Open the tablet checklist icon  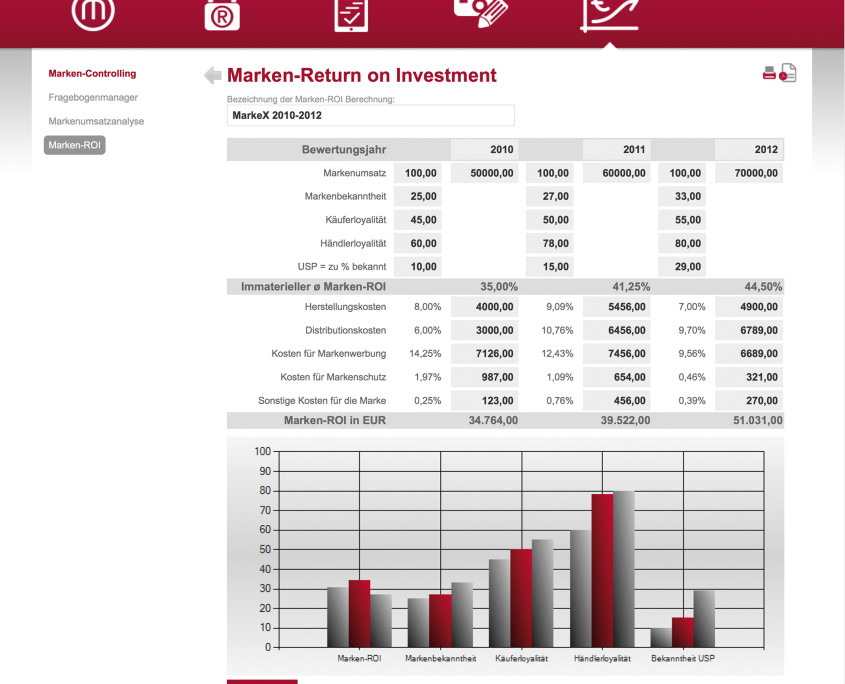click(351, 16)
